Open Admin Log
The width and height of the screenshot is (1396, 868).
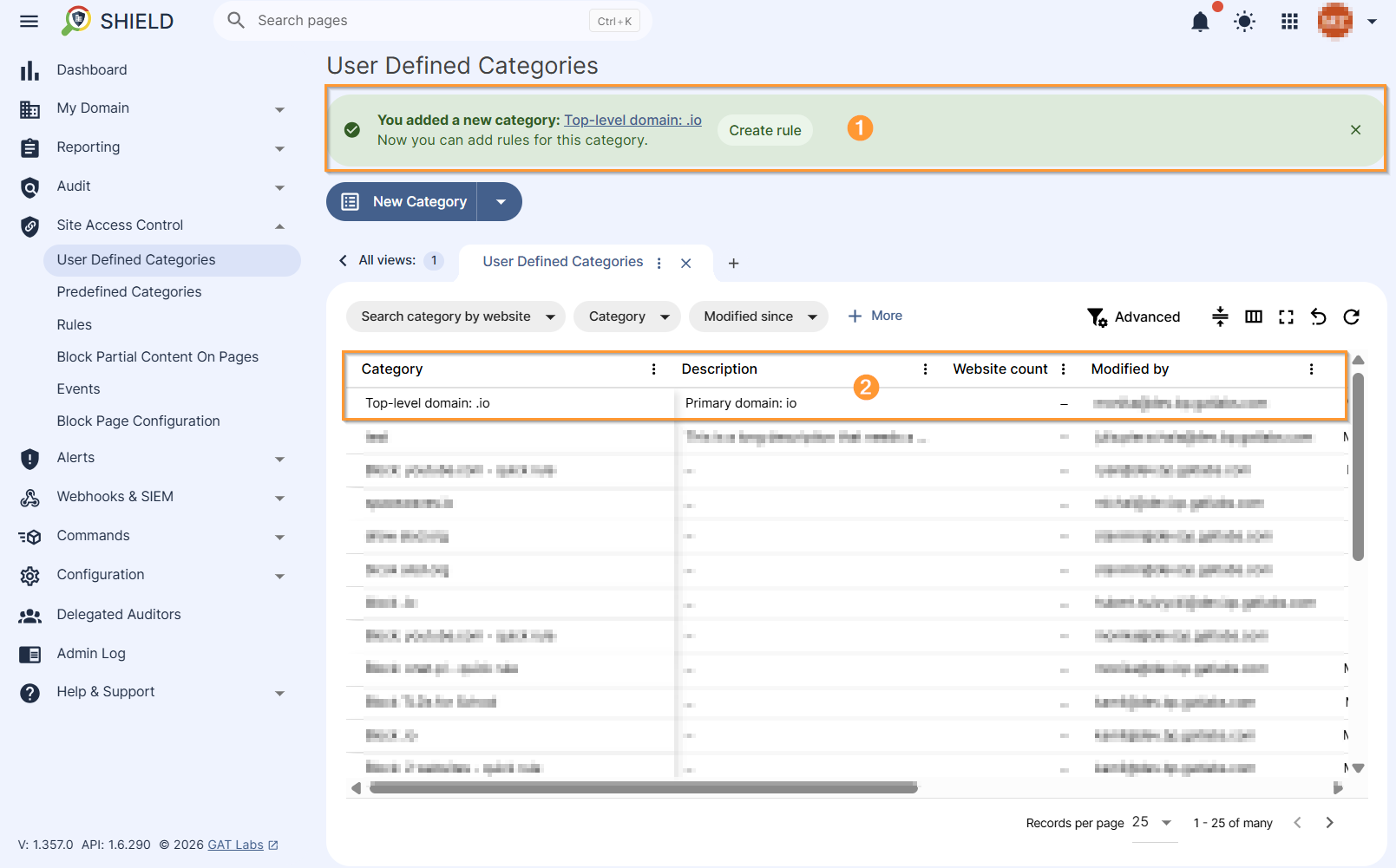point(91,653)
